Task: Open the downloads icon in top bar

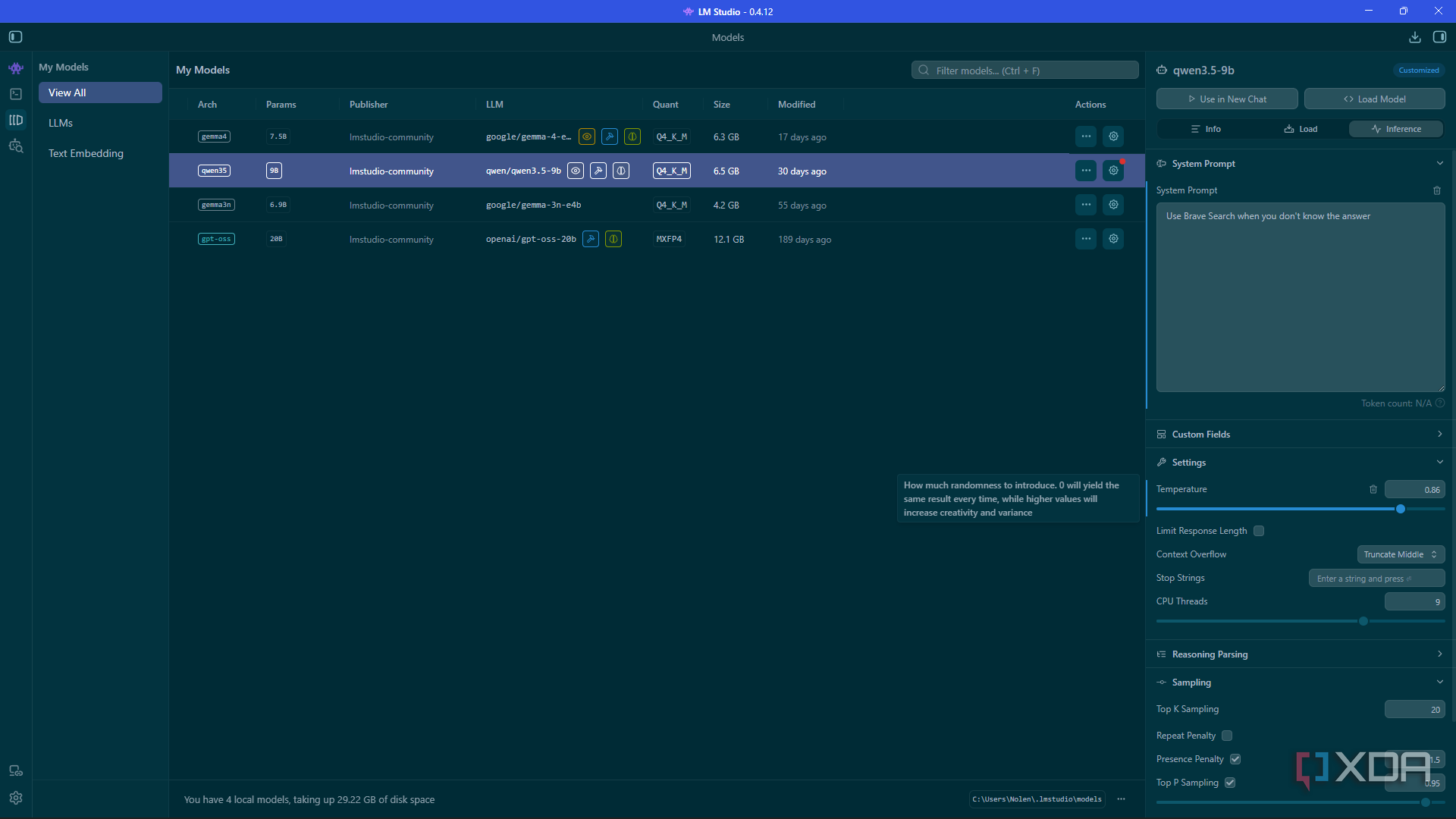Action: pyautogui.click(x=1415, y=36)
